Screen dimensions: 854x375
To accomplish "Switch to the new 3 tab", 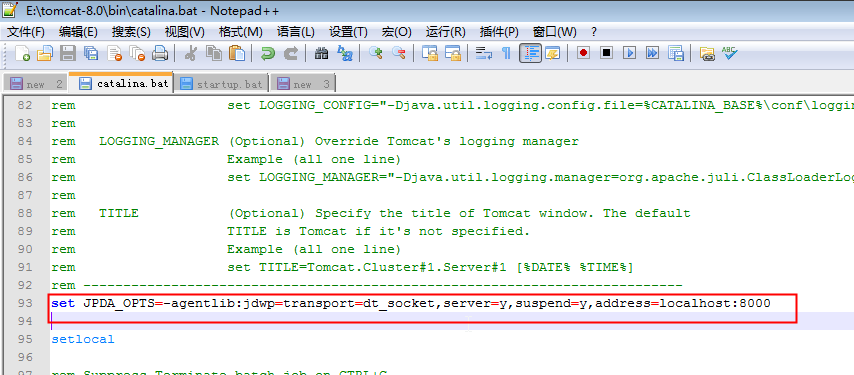I will tap(303, 84).
